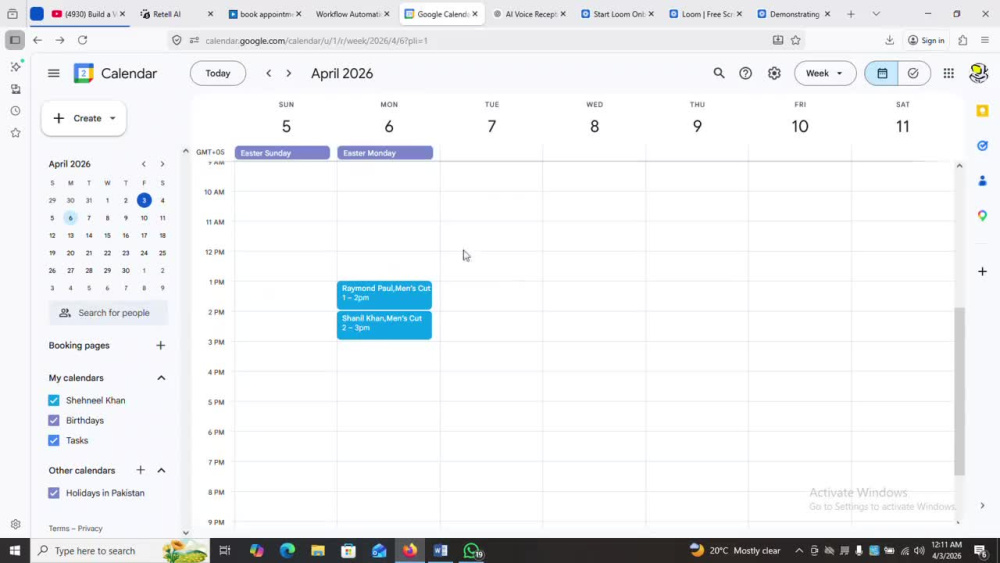Click the Search for people field
The height and width of the screenshot is (563, 1000).
(x=108, y=313)
